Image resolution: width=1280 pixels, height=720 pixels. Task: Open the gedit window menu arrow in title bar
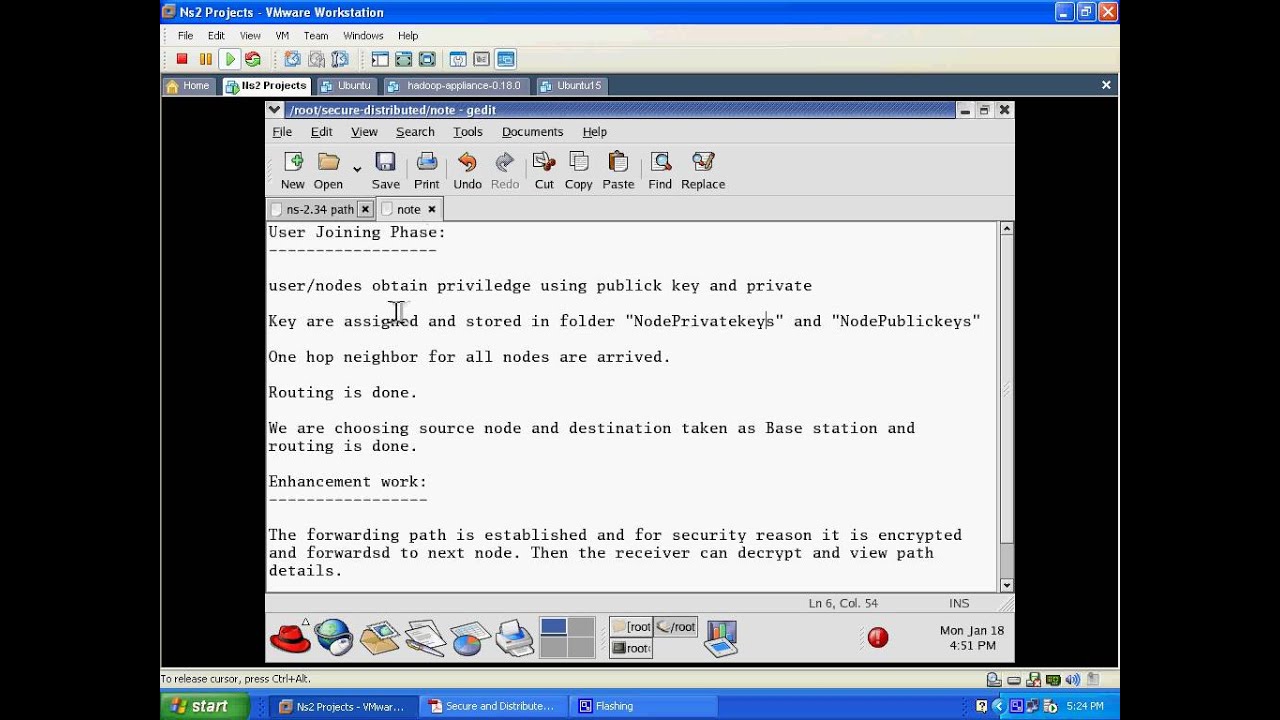[275, 110]
